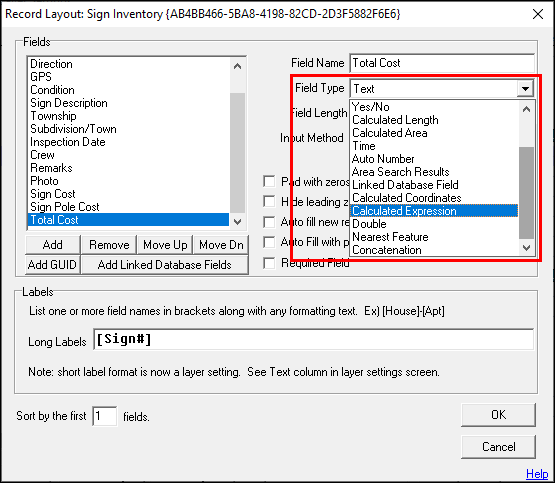Image resolution: width=555 pixels, height=483 pixels.
Task: Click up arrow of Field Type list scrollbar
Action: pyautogui.click(x=526, y=109)
